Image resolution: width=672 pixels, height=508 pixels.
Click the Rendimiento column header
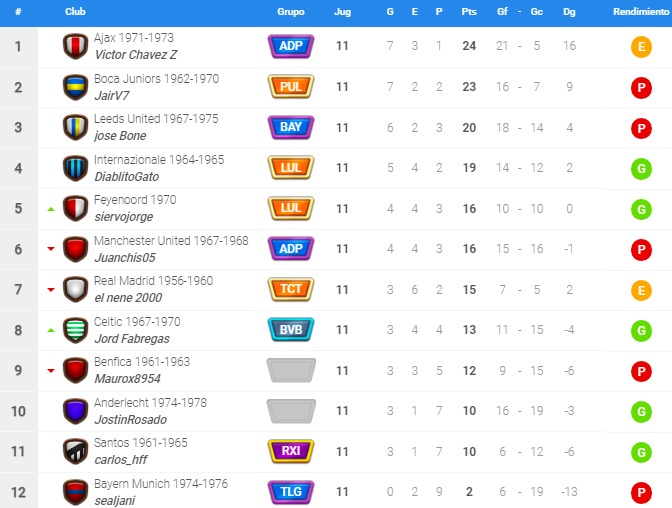tap(641, 12)
